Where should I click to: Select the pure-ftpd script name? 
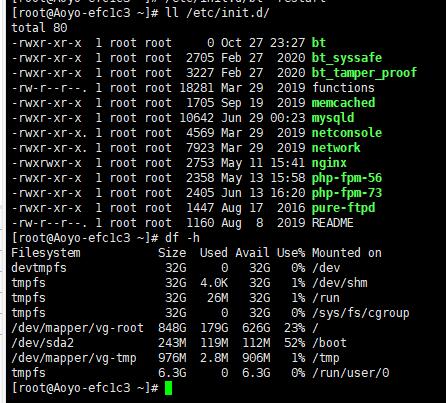click(343, 208)
